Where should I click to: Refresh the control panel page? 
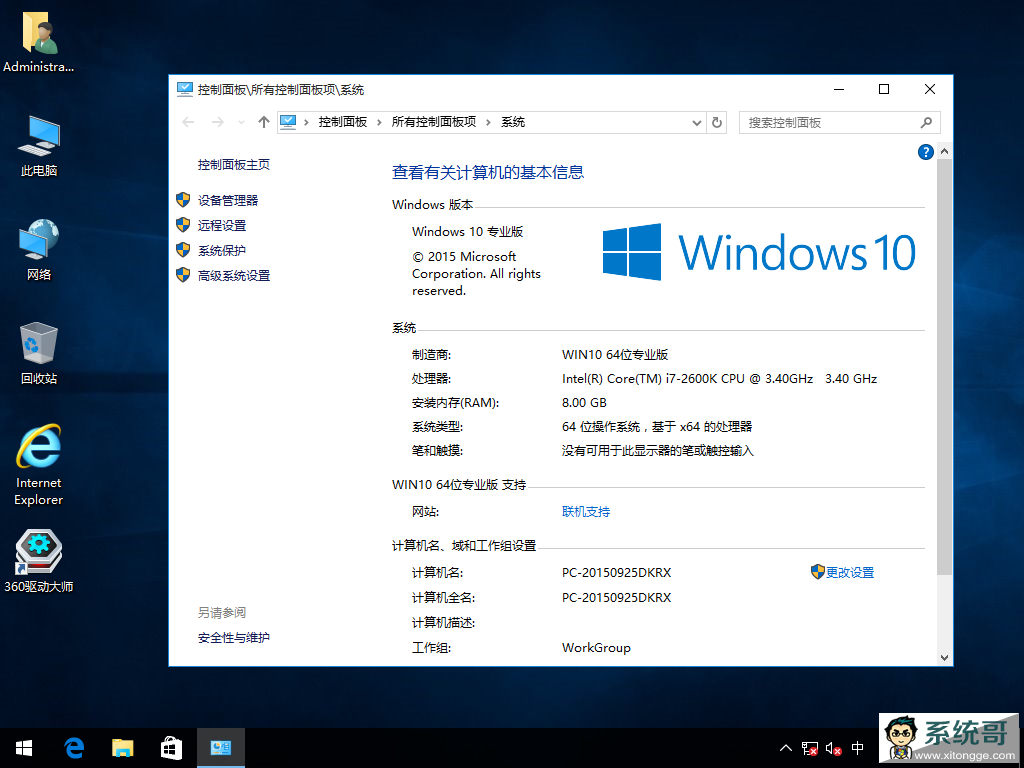pyautogui.click(x=717, y=122)
